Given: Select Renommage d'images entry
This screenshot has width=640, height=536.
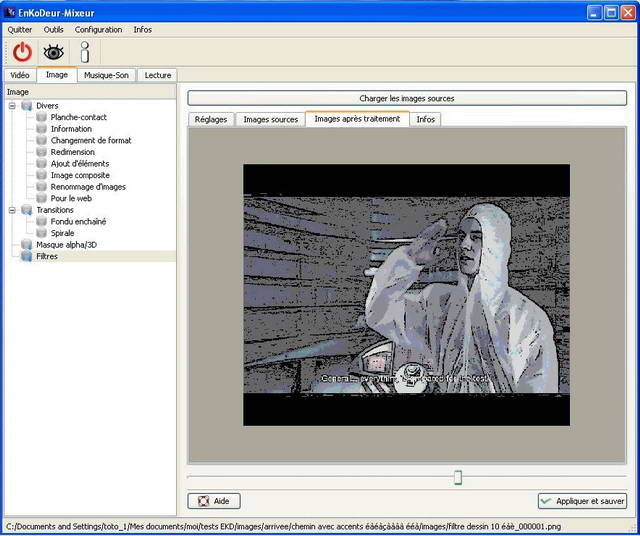Looking at the screenshot, I should pyautogui.click(x=88, y=187).
